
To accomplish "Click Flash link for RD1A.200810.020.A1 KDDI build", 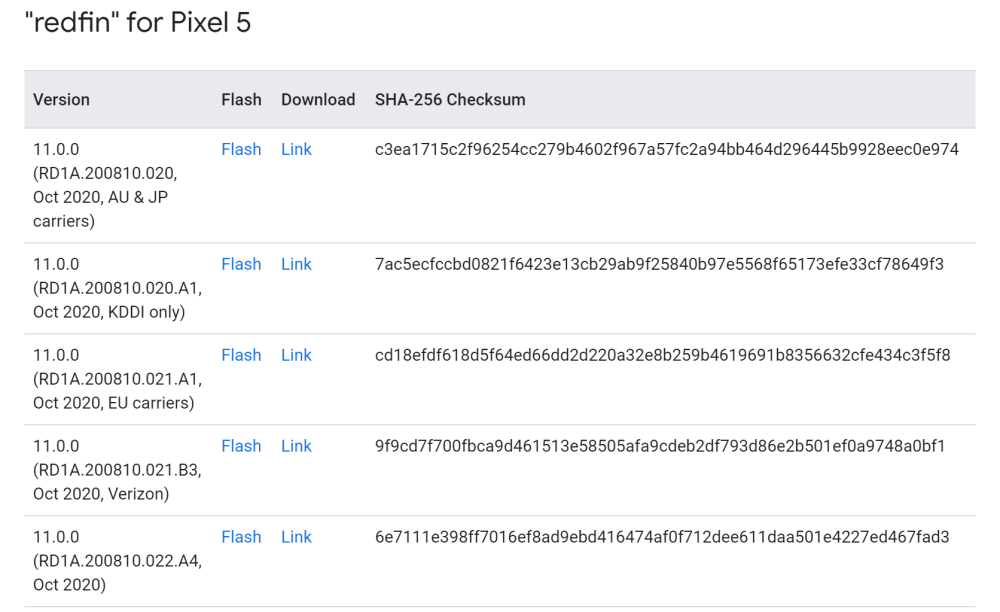I will (241, 264).
